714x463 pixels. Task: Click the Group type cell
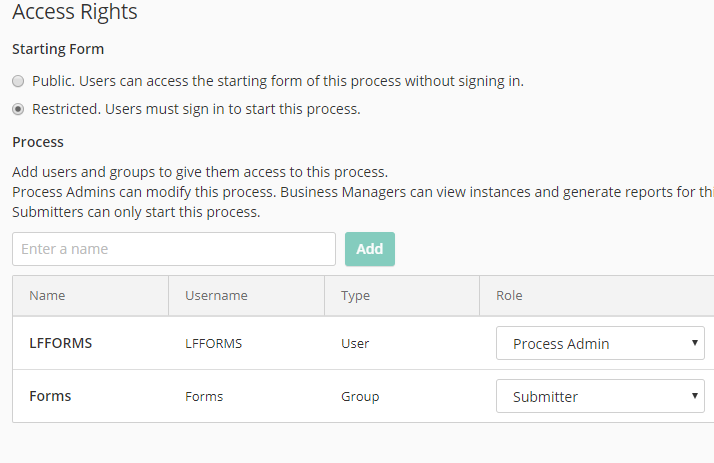coord(360,397)
